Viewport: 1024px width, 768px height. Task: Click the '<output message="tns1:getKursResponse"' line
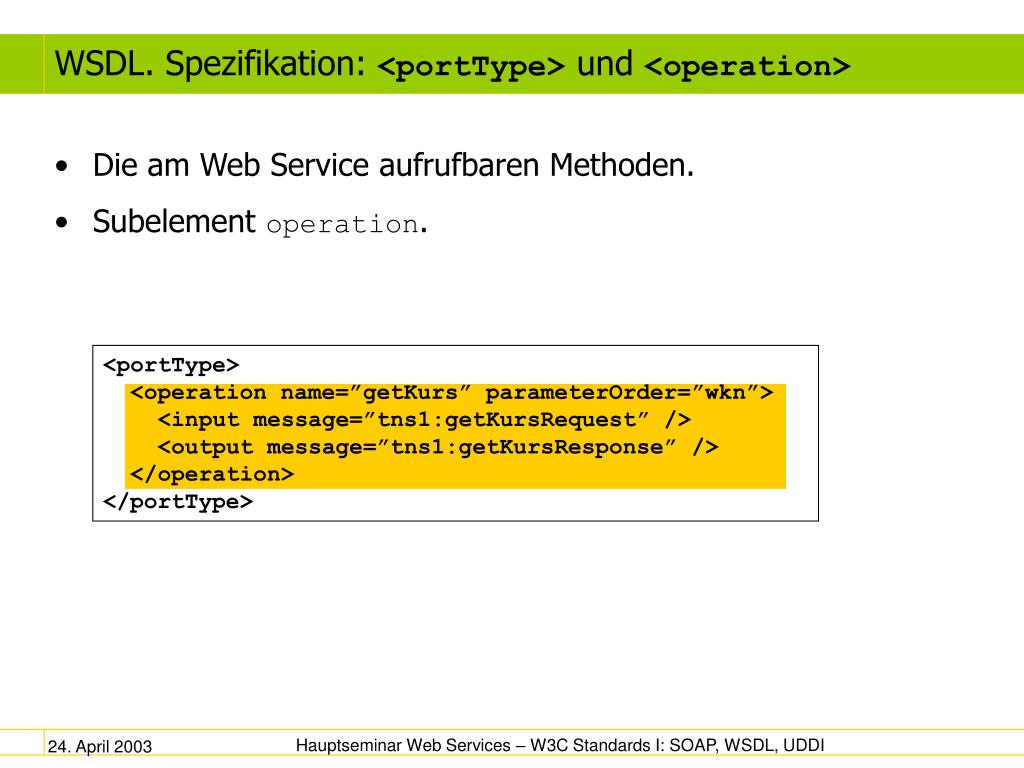438,447
